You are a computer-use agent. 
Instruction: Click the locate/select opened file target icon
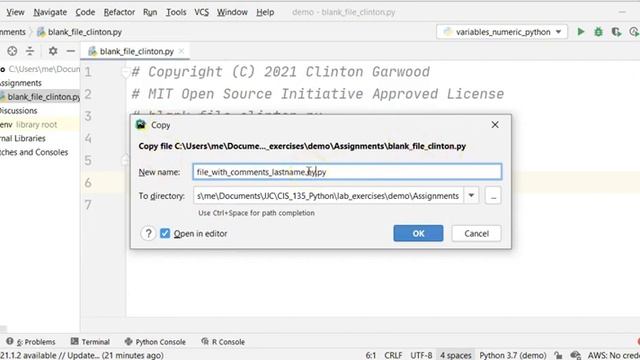pyautogui.click(x=12, y=51)
